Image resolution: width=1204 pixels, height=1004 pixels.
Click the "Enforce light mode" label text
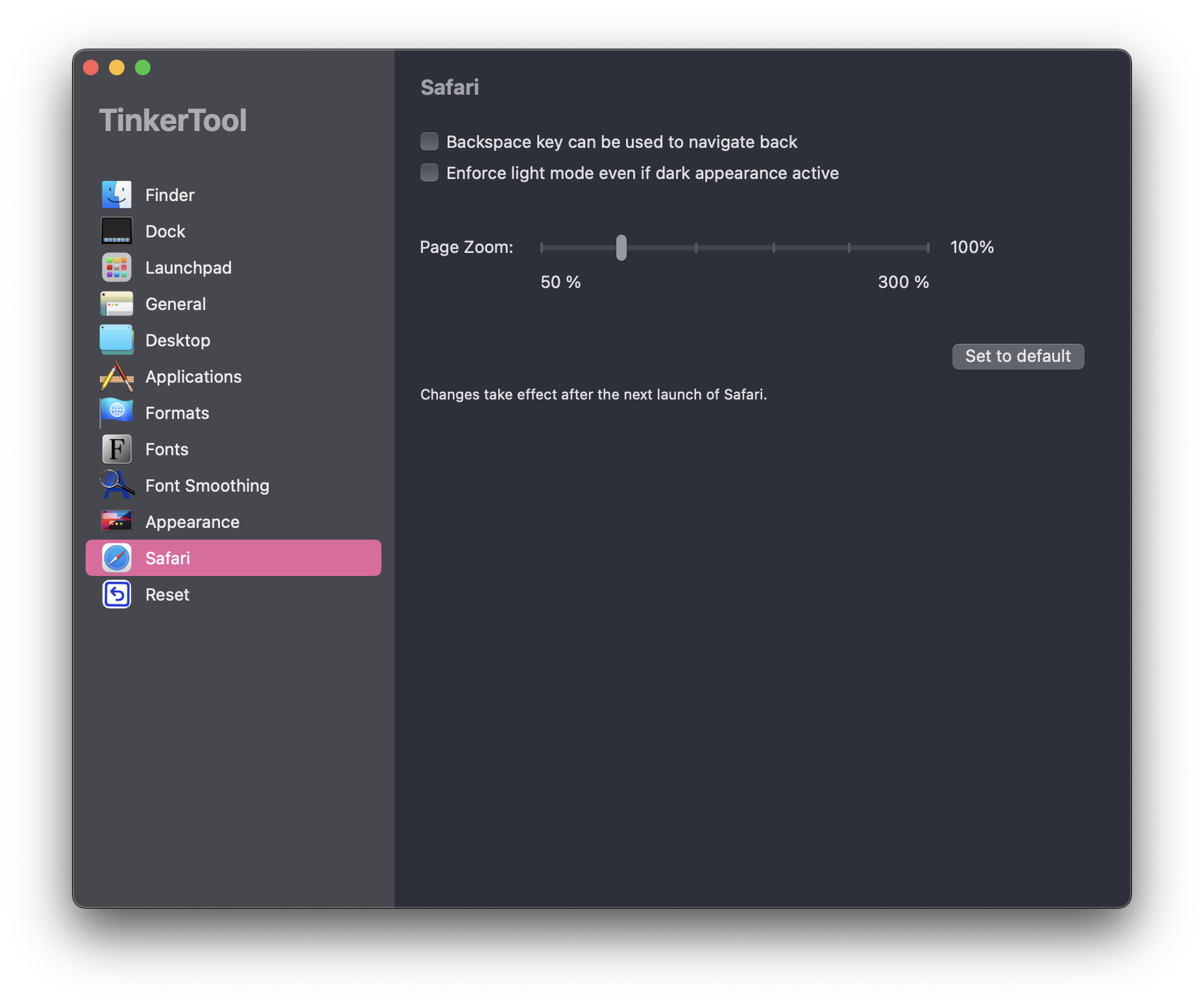(642, 173)
